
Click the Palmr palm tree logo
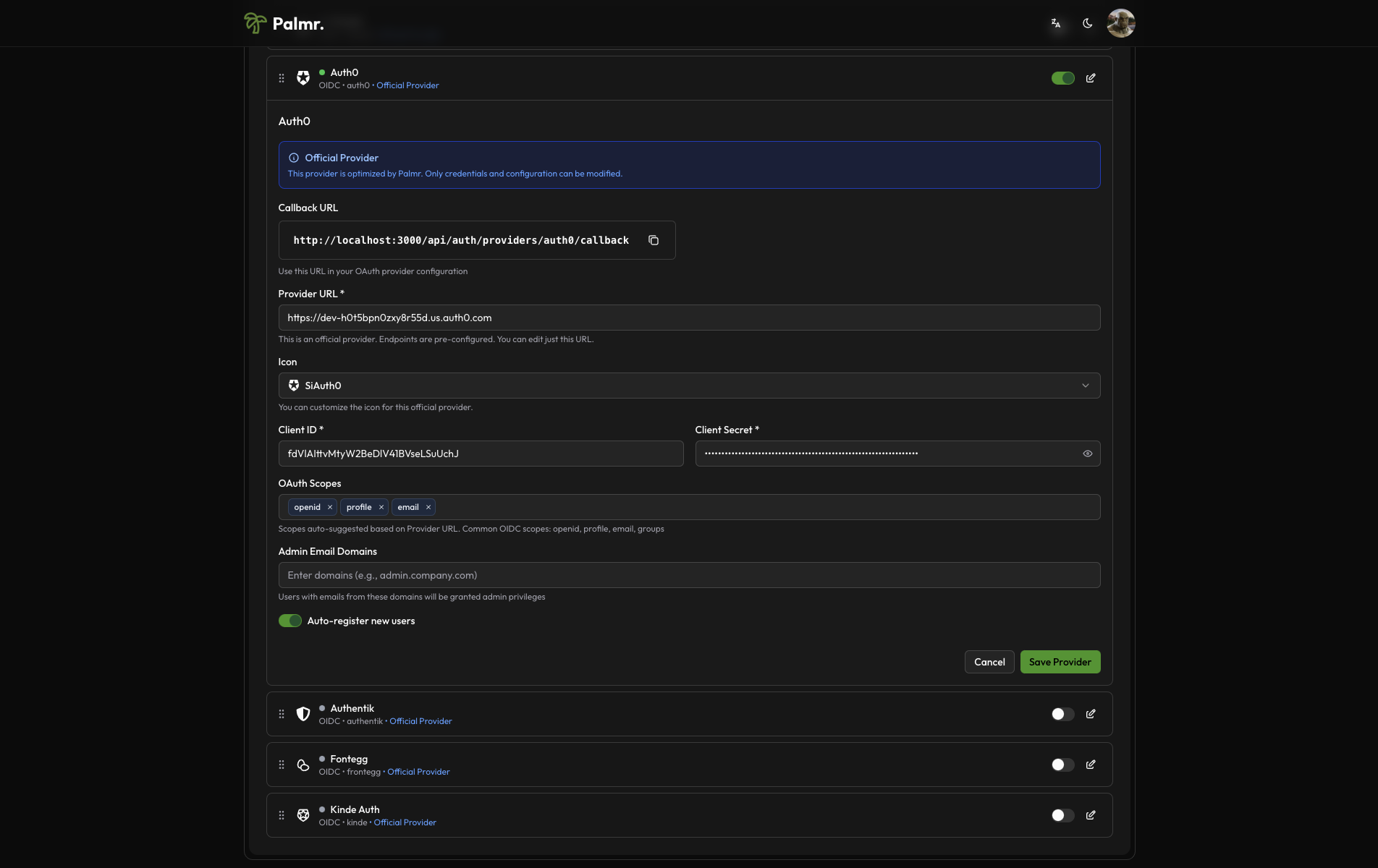coord(255,23)
